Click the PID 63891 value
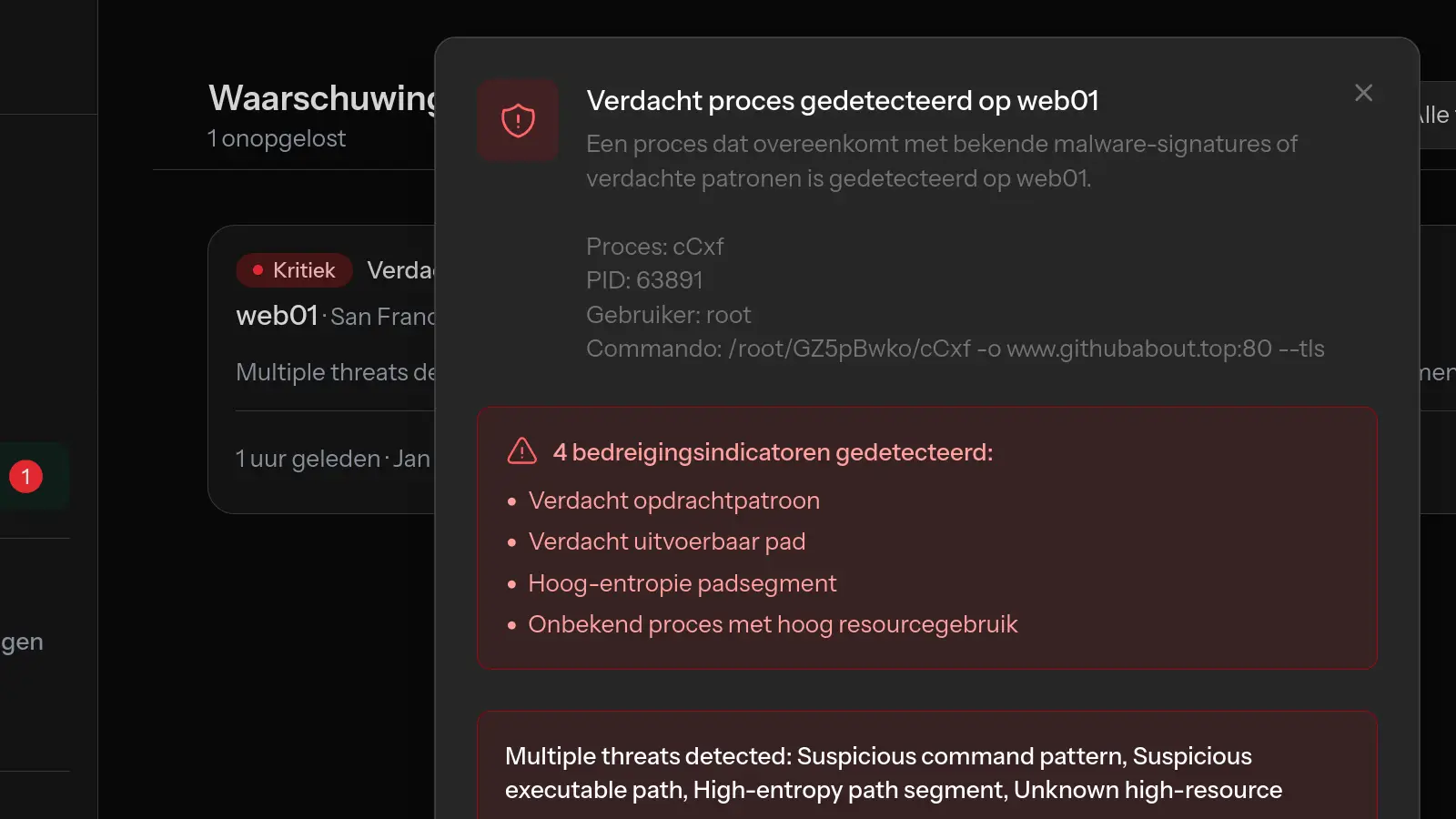The width and height of the screenshot is (1456, 819). tap(644, 280)
